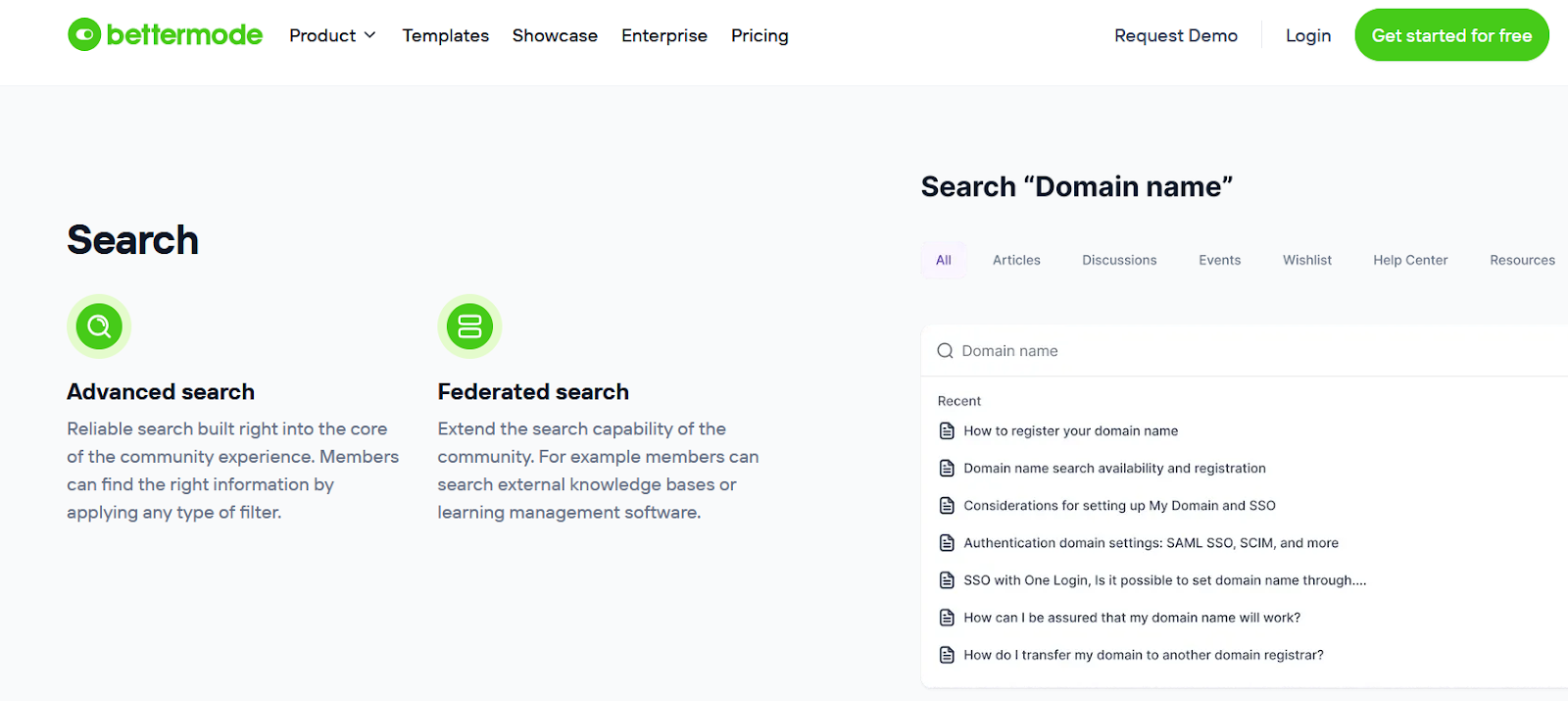Click the large "Search" section title
1568x701 pixels.
click(x=132, y=240)
